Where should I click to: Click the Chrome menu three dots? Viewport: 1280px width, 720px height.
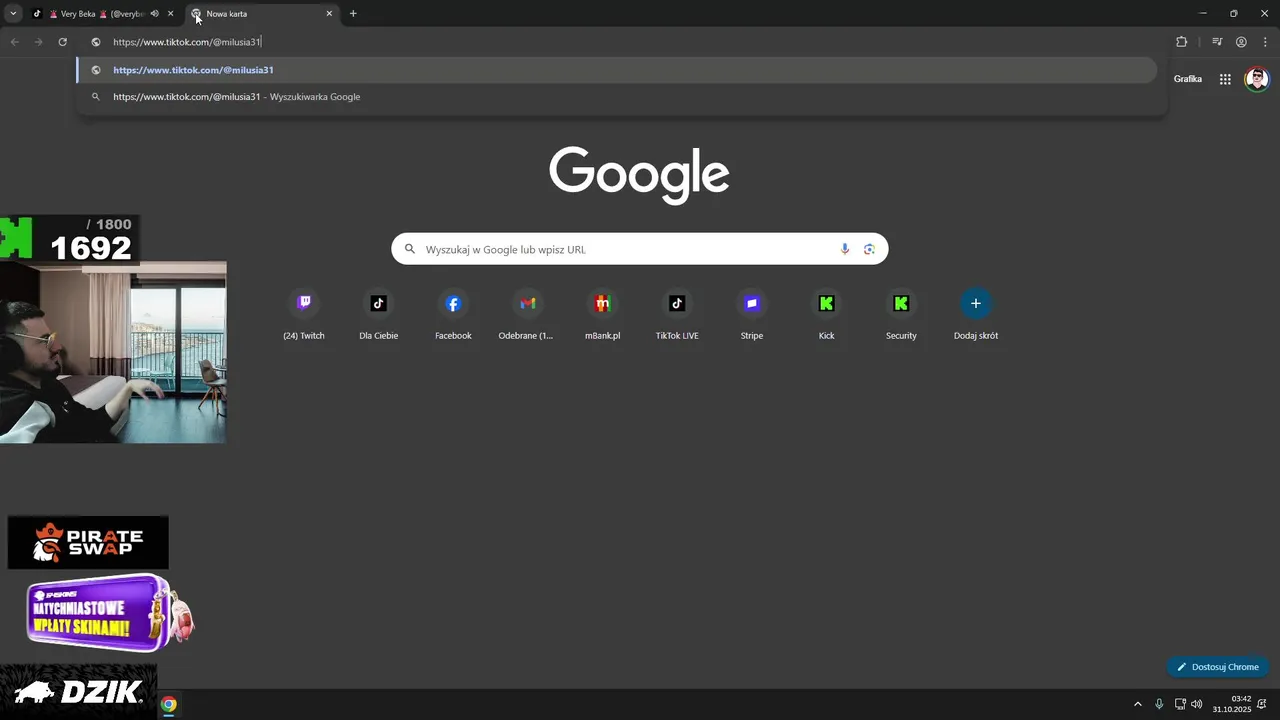tap(1265, 42)
